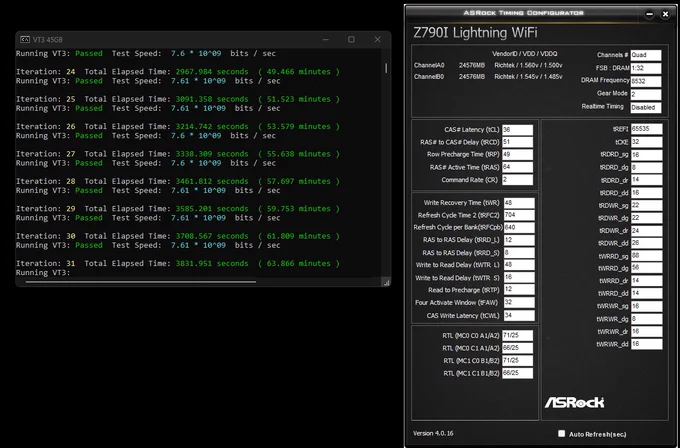The image size is (680, 448).
Task: Click the FSB : DRAM ratio field
Action: pyautogui.click(x=646, y=68)
